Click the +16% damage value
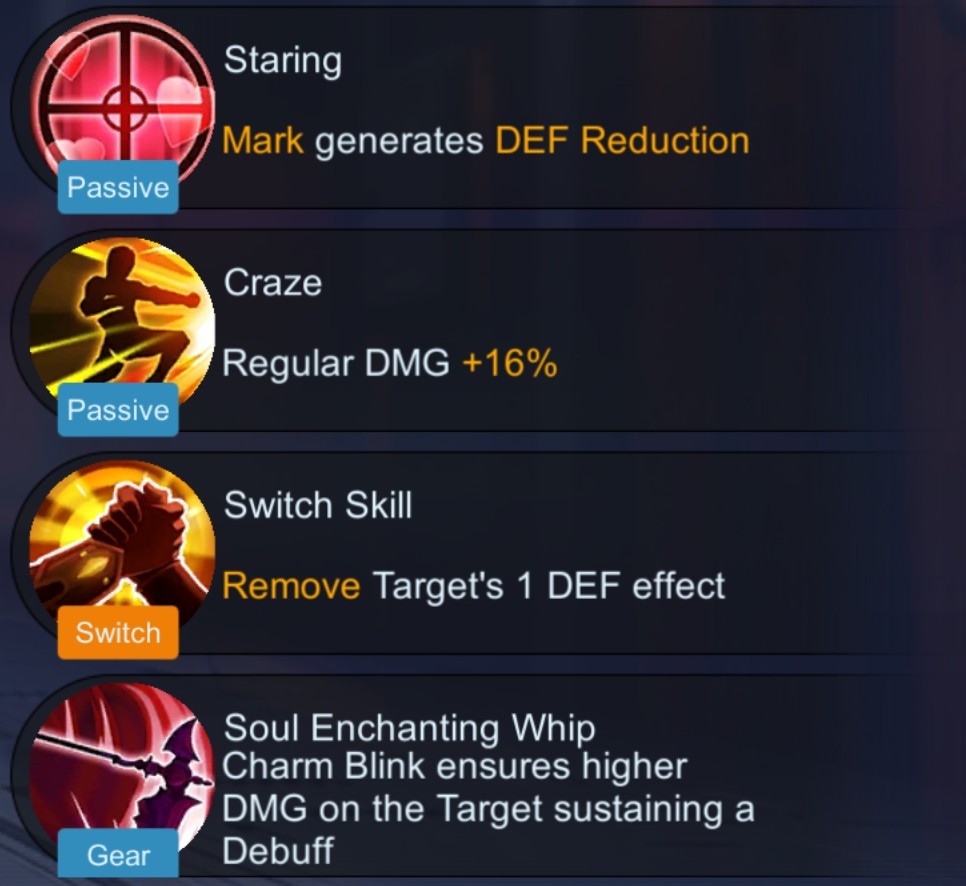966x886 pixels. tap(510, 362)
